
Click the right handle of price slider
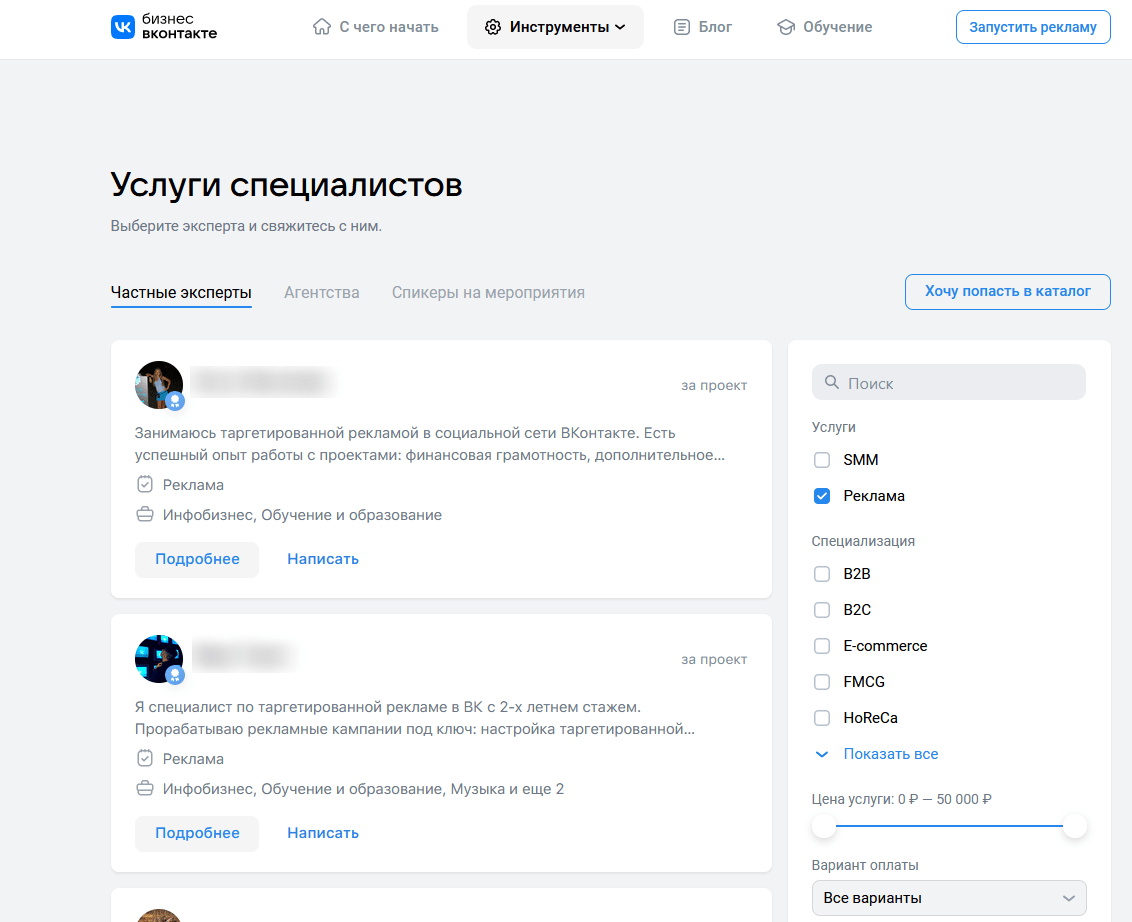click(1075, 826)
